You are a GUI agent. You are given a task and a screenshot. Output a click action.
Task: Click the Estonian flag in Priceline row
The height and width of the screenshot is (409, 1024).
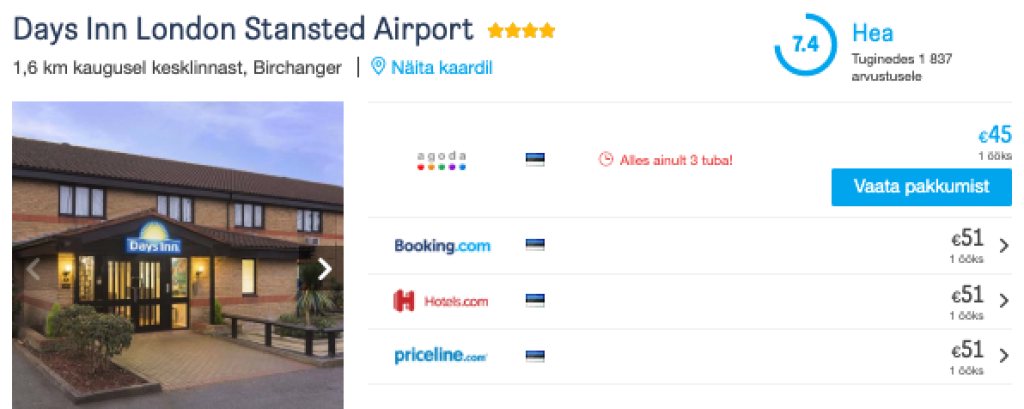click(x=535, y=355)
